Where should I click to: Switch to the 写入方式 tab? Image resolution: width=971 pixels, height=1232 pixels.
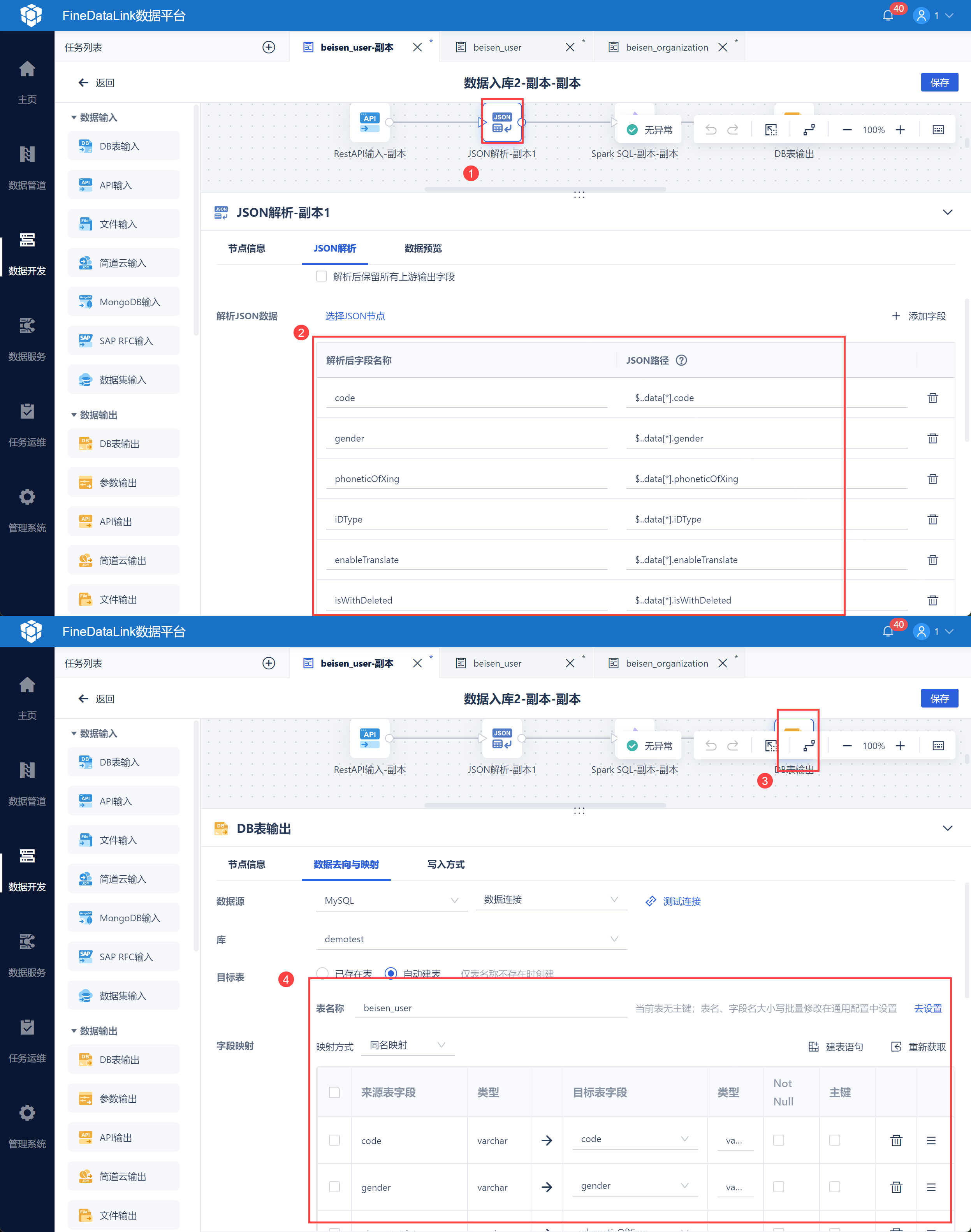445,864
